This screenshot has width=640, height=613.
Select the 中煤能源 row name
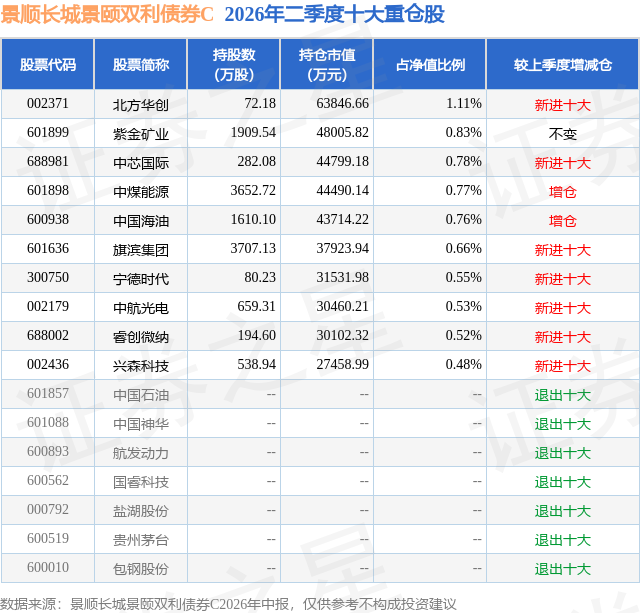[x=141, y=192]
